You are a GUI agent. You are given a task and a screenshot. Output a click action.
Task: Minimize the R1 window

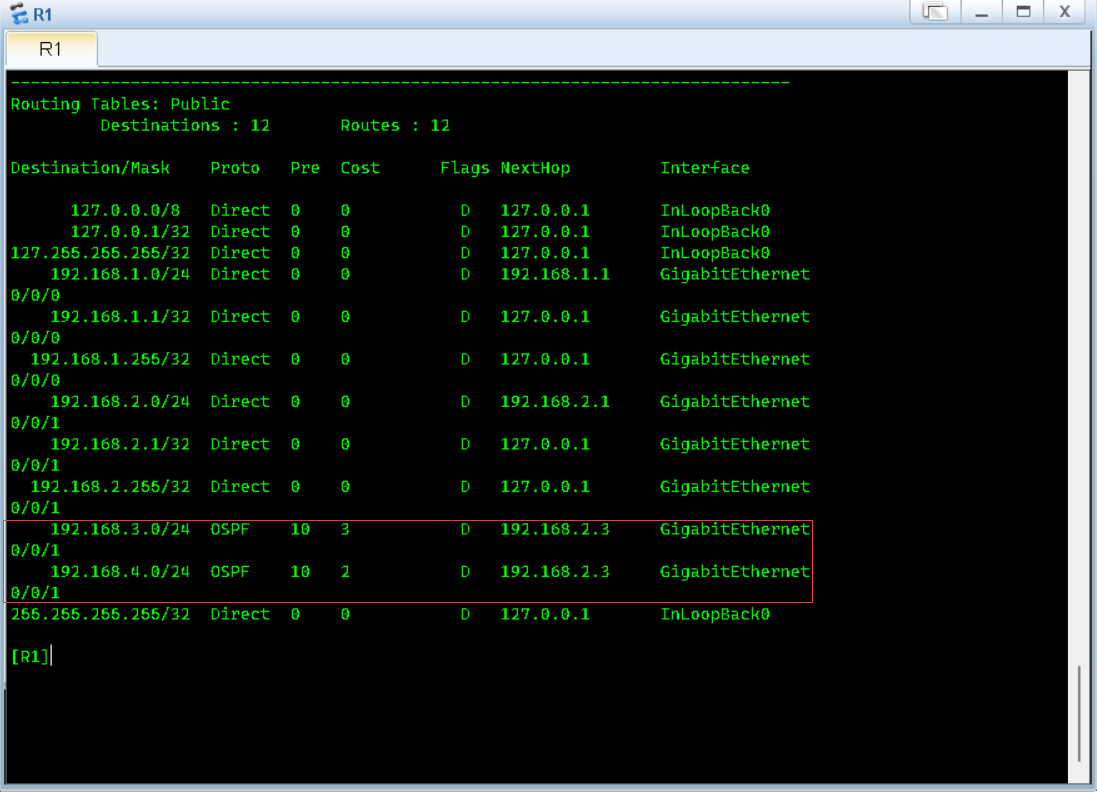coord(982,12)
